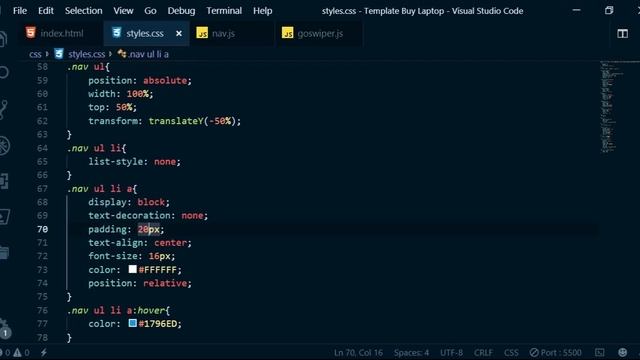Open the Debug menu

click(x=181, y=11)
